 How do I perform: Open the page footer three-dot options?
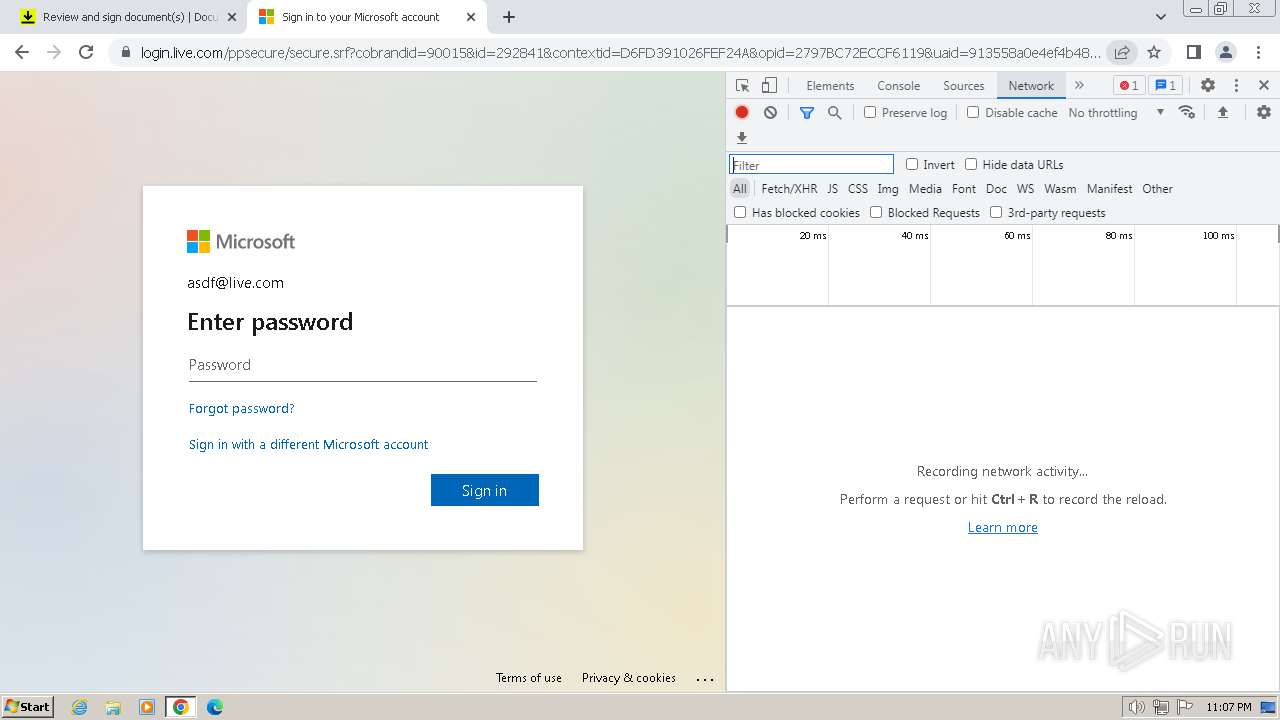coord(705,679)
